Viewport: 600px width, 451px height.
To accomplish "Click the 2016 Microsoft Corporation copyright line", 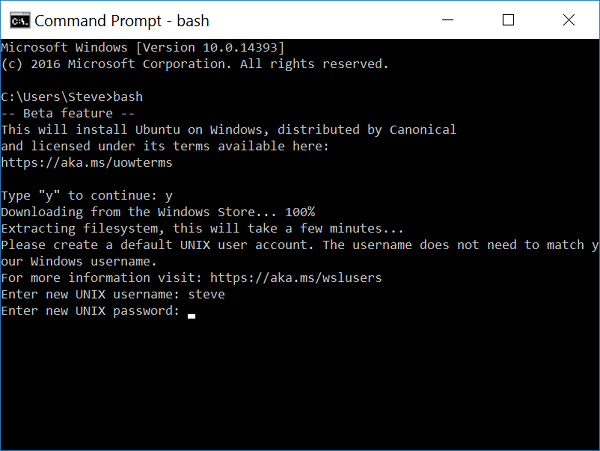I will pos(194,64).
